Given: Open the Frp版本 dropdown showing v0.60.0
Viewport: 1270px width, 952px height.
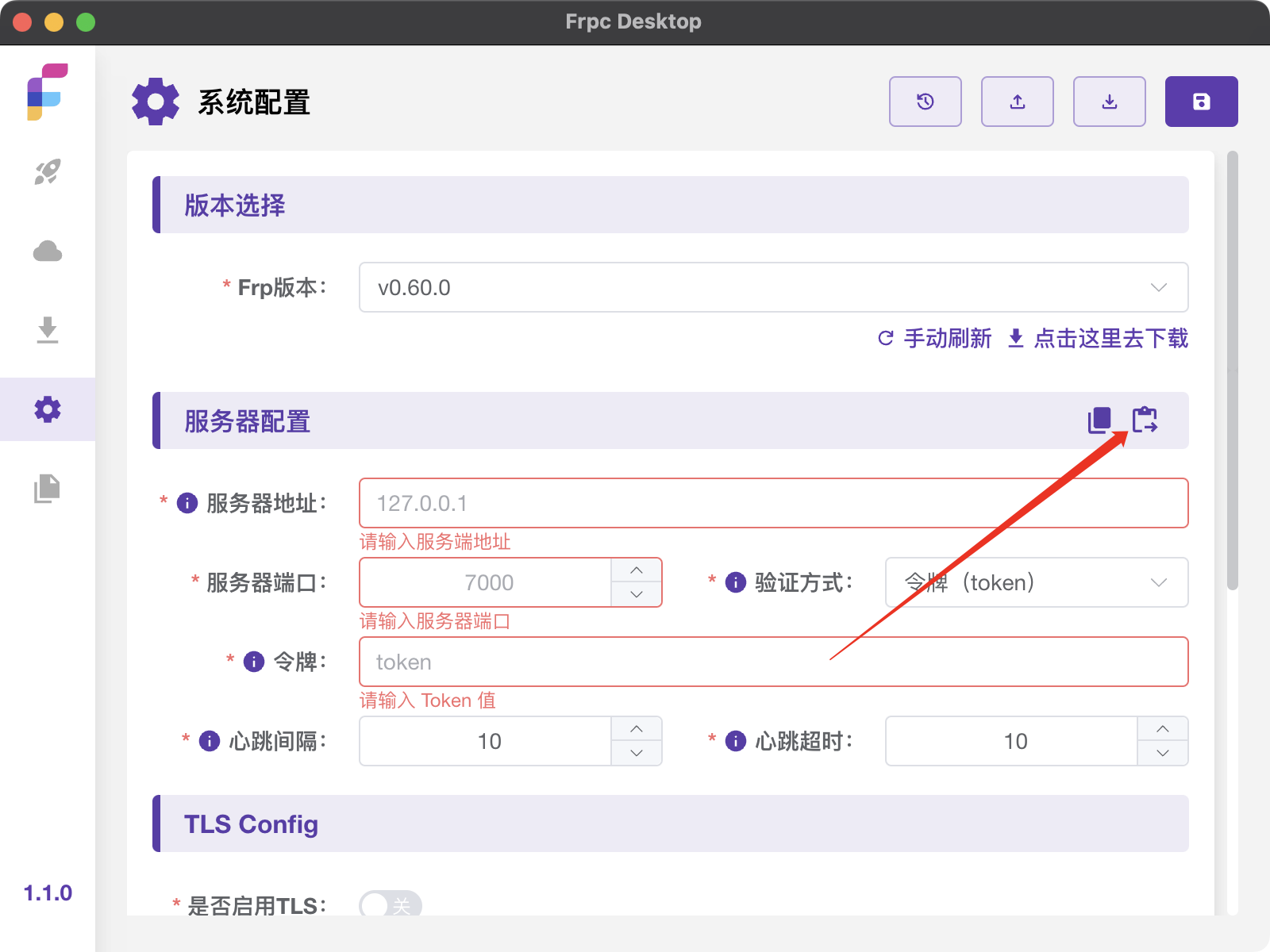Looking at the screenshot, I should 774,287.
